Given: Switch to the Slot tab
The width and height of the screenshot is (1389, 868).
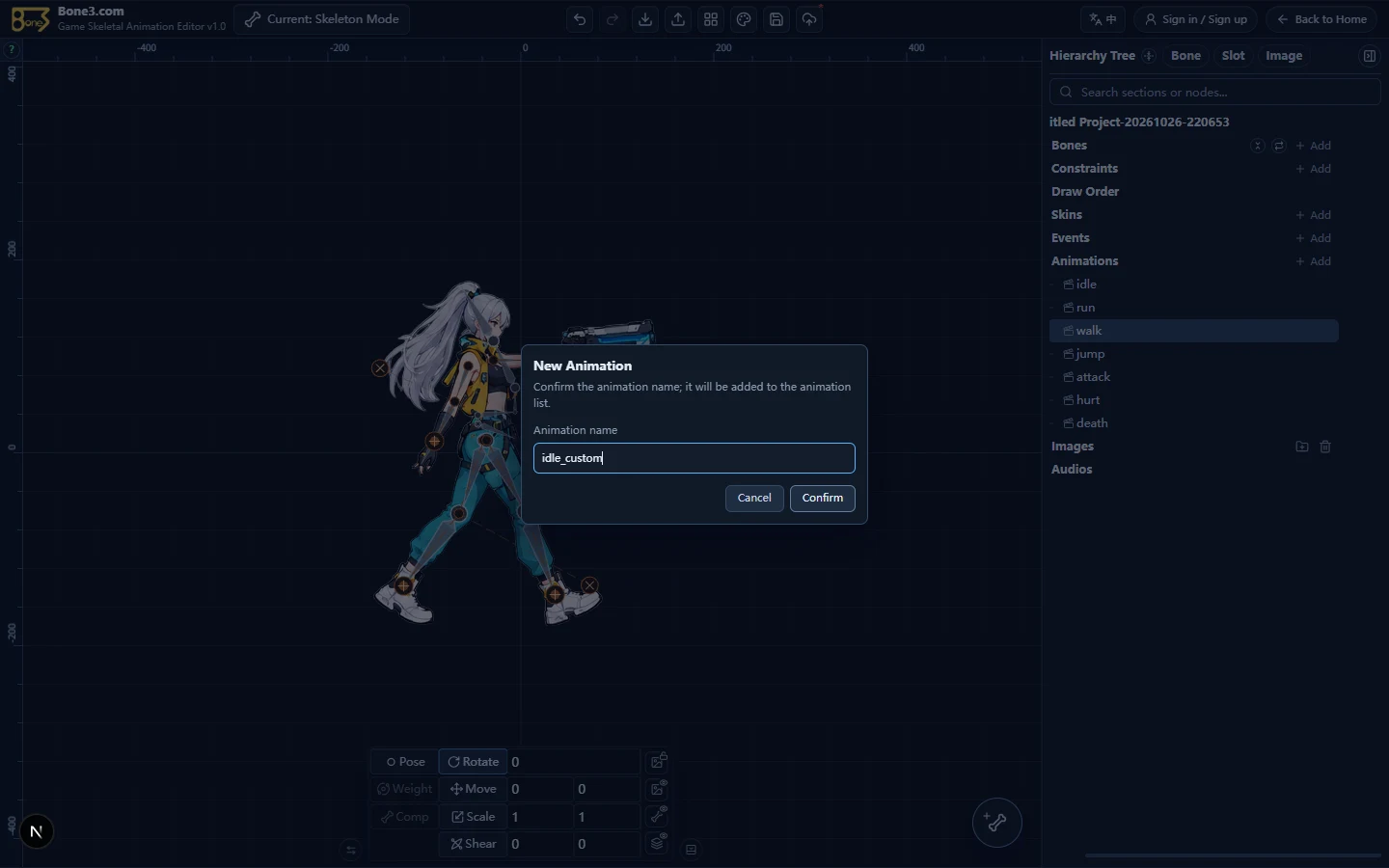Looking at the screenshot, I should [1233, 56].
